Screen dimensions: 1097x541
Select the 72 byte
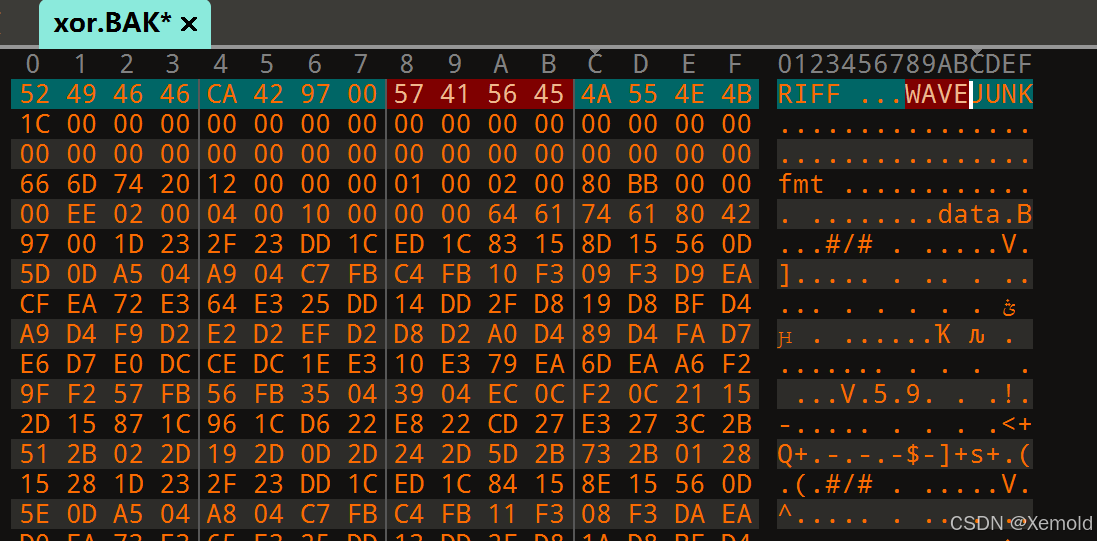[127, 304]
